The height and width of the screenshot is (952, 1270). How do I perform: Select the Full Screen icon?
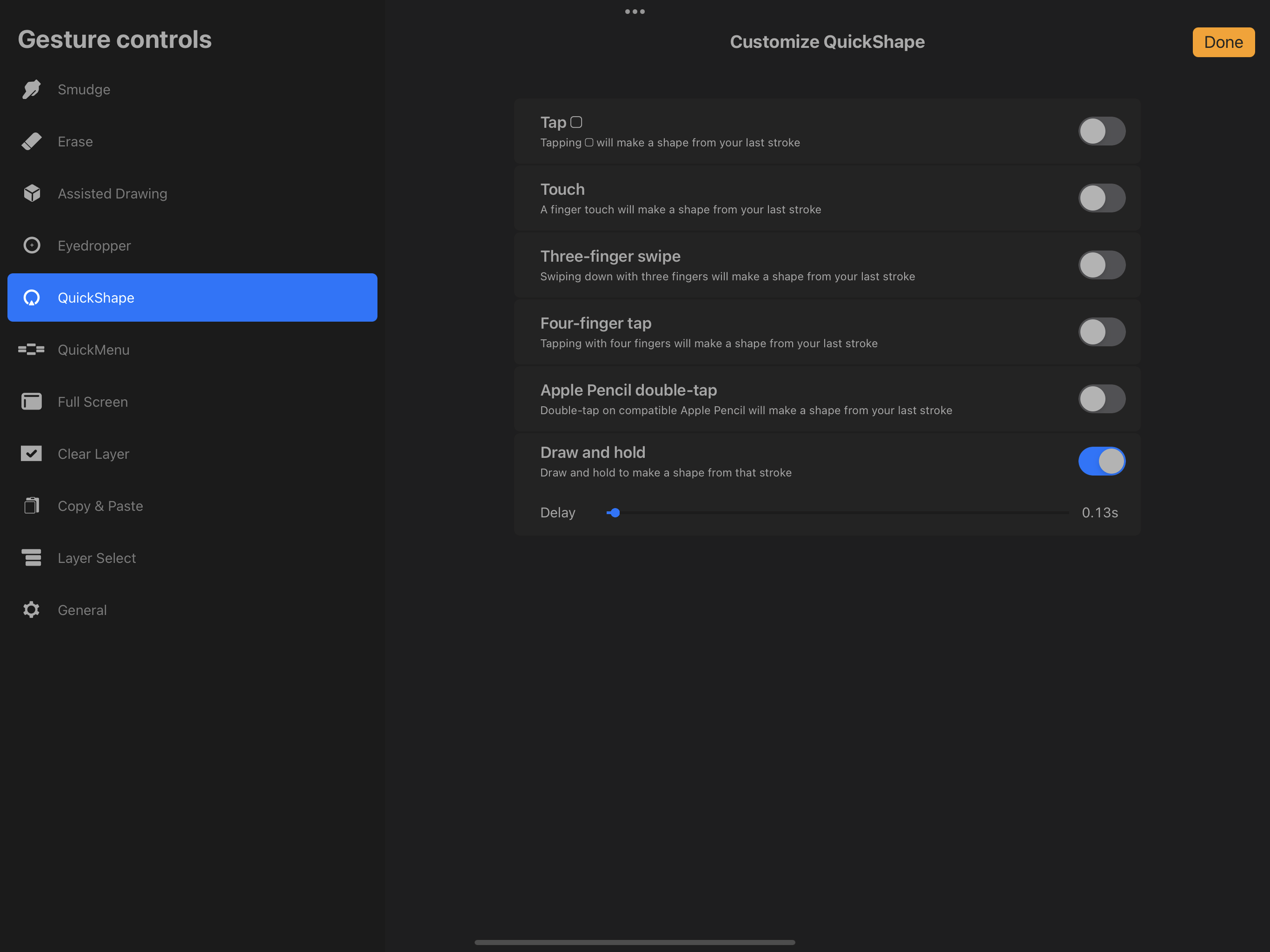31,402
